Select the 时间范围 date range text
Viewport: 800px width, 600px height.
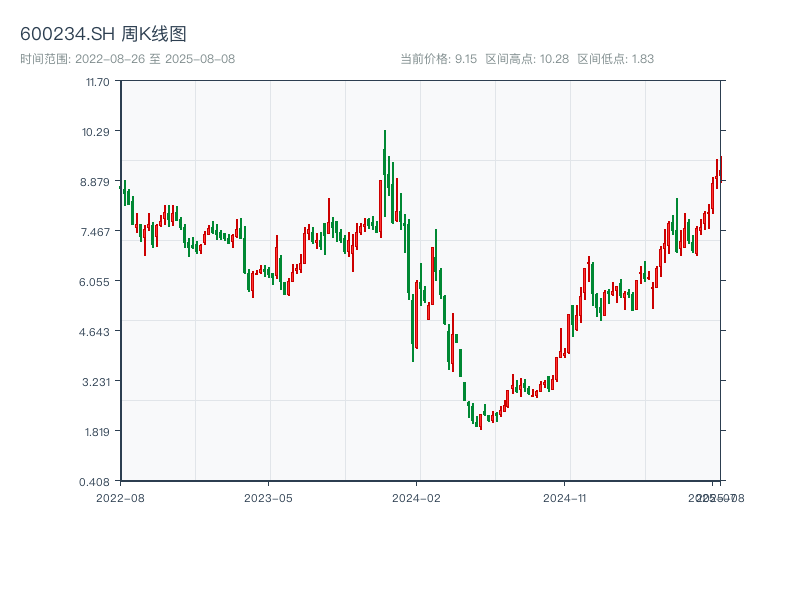(127, 59)
